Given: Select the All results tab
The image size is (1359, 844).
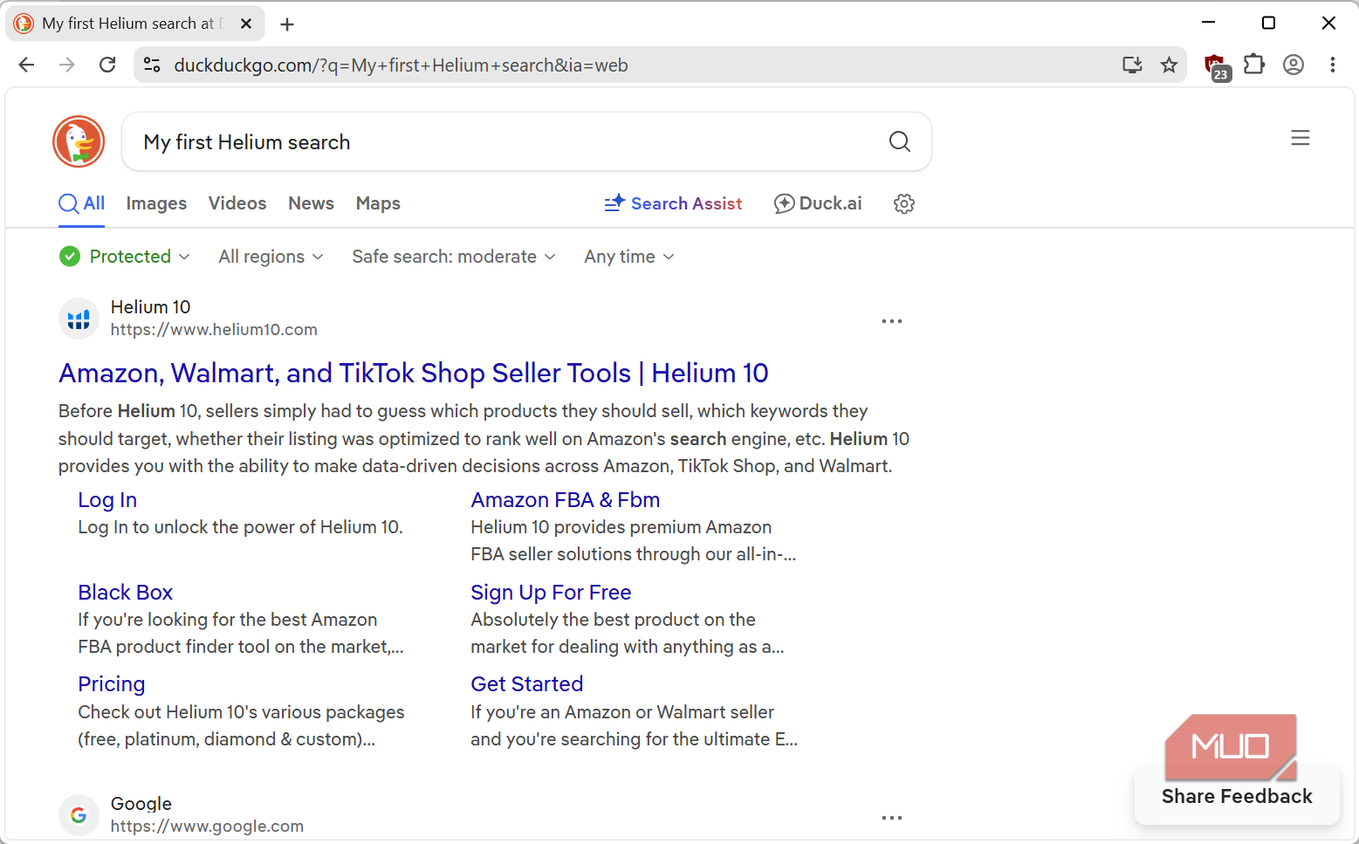Looking at the screenshot, I should coord(82,204).
